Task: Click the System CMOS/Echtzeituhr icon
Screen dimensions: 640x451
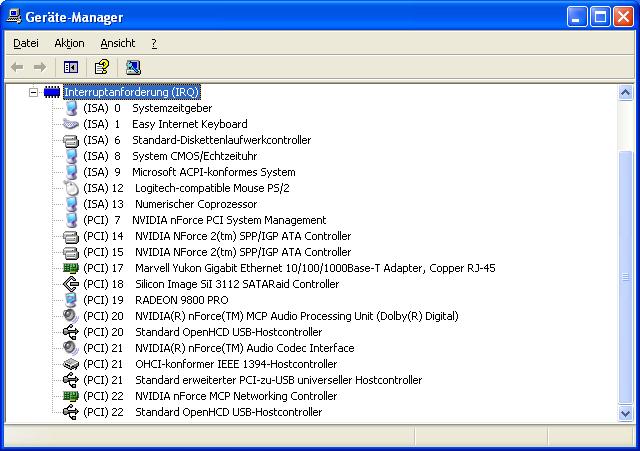Action: click(x=71, y=156)
